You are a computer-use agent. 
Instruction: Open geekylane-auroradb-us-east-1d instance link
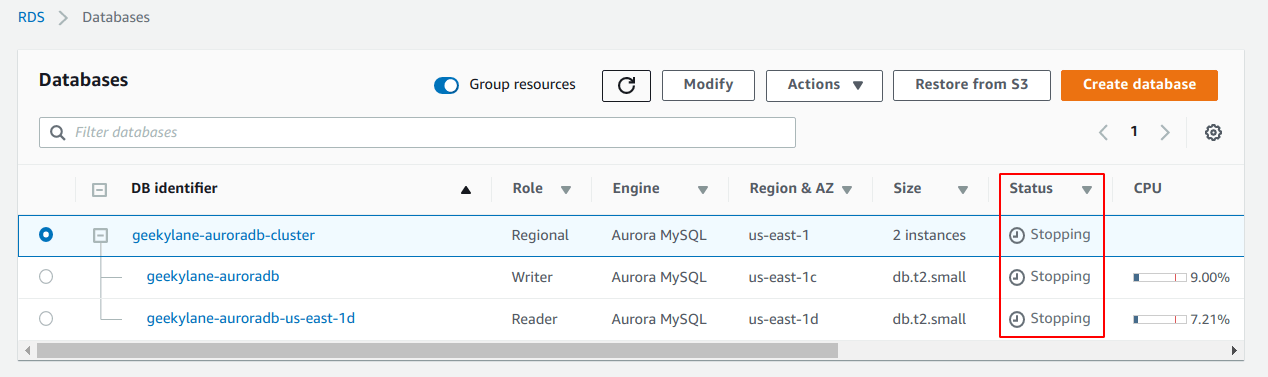250,318
